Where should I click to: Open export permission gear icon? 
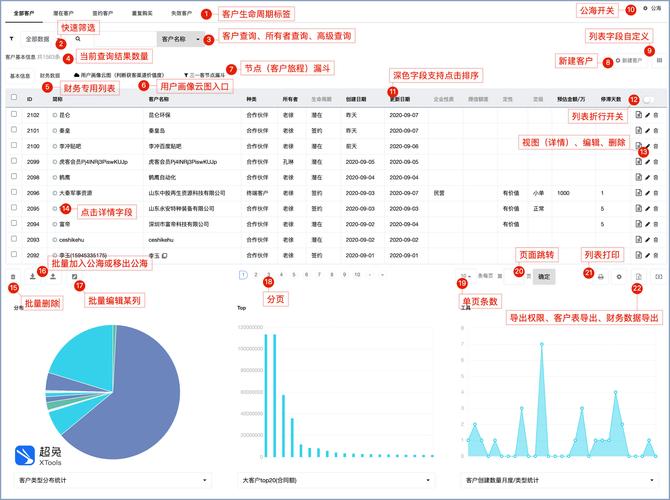(x=619, y=277)
